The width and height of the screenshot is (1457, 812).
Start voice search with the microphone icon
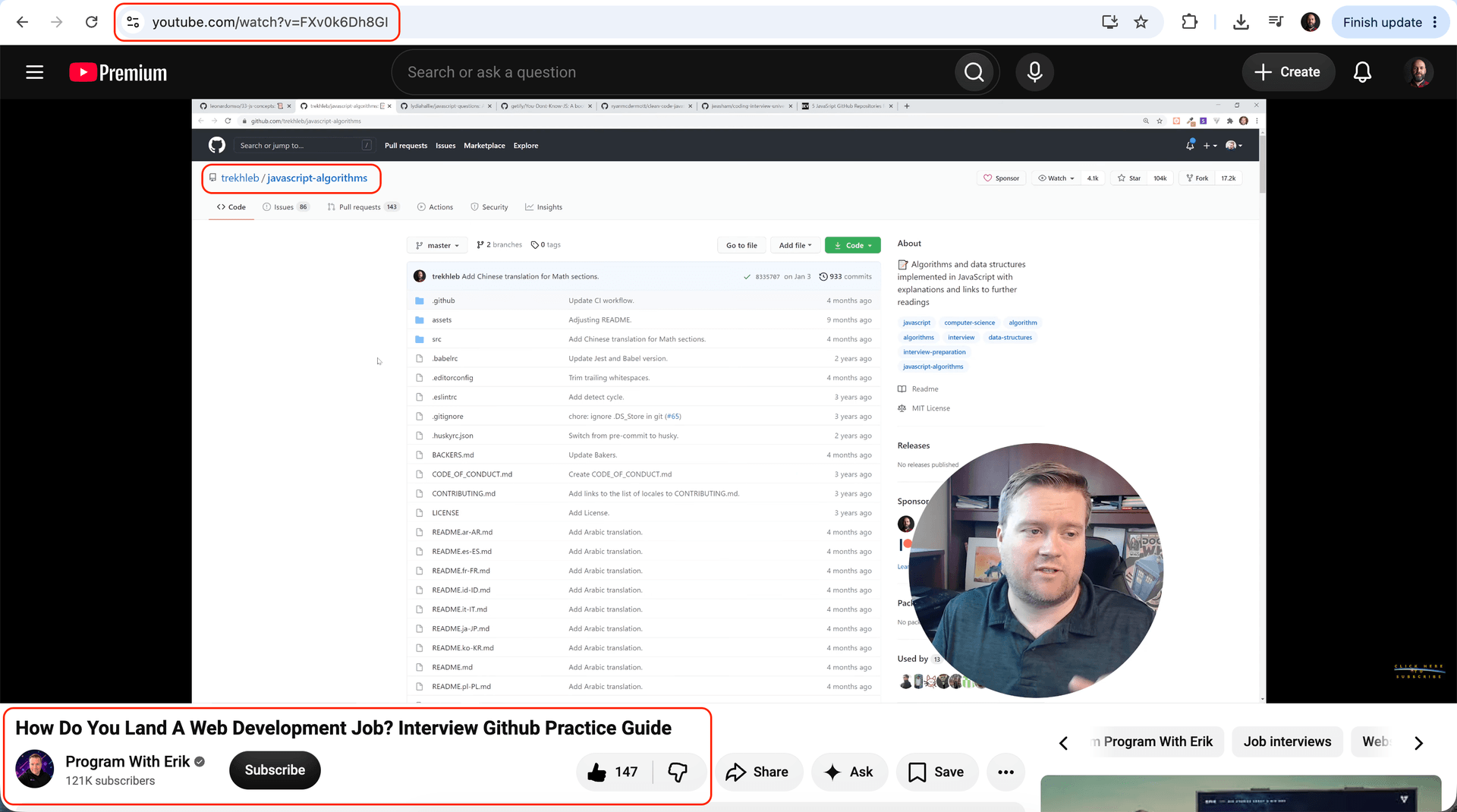click(x=1034, y=72)
